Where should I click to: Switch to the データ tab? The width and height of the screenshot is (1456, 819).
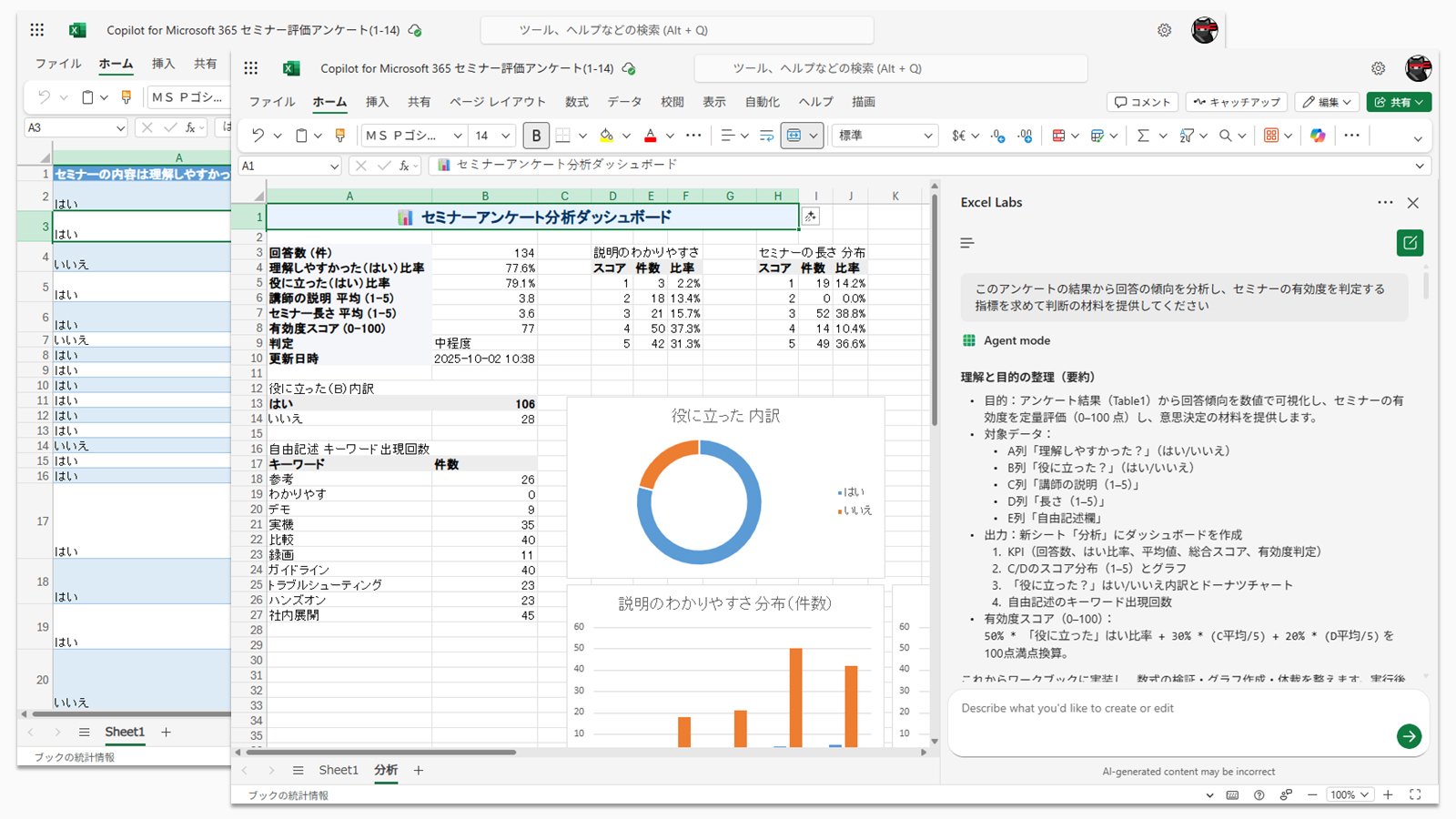click(x=624, y=102)
